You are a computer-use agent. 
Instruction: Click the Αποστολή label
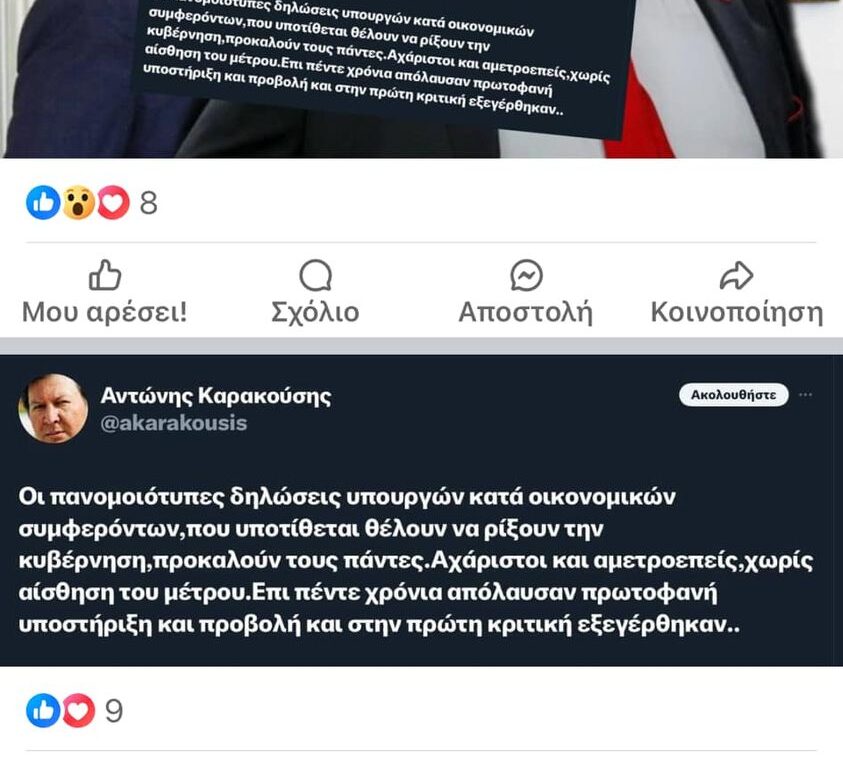point(526,312)
